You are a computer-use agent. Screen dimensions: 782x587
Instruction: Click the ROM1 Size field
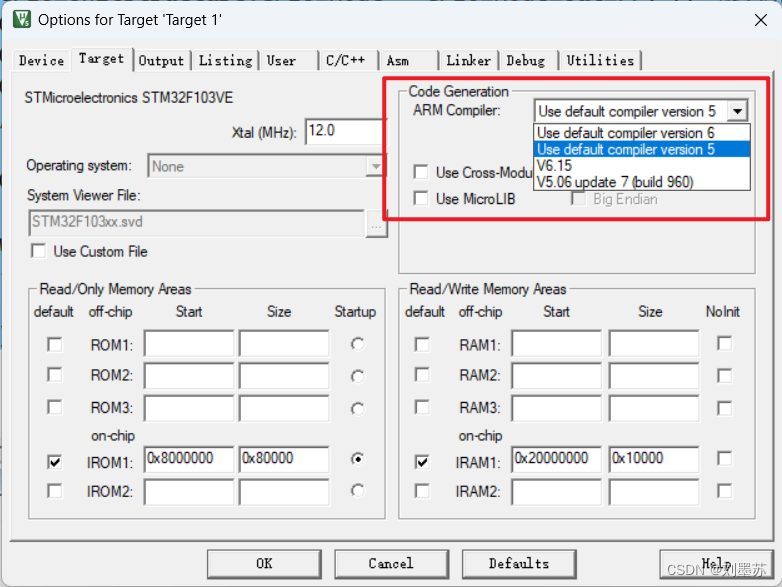click(284, 343)
